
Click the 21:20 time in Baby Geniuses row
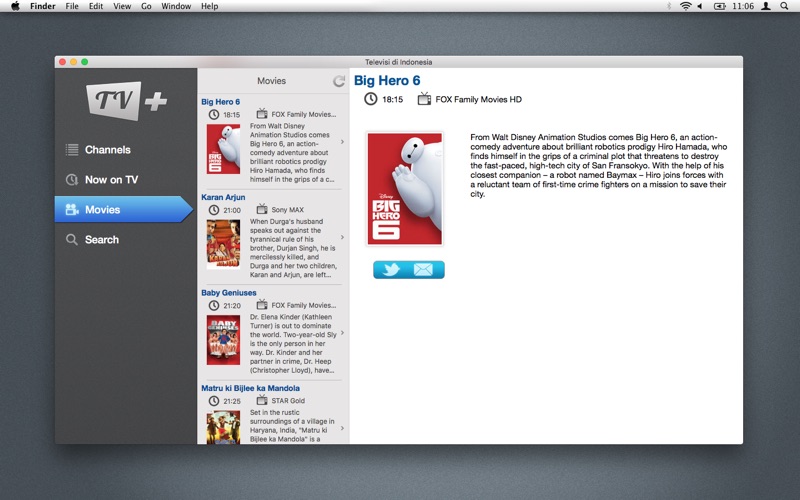point(232,306)
